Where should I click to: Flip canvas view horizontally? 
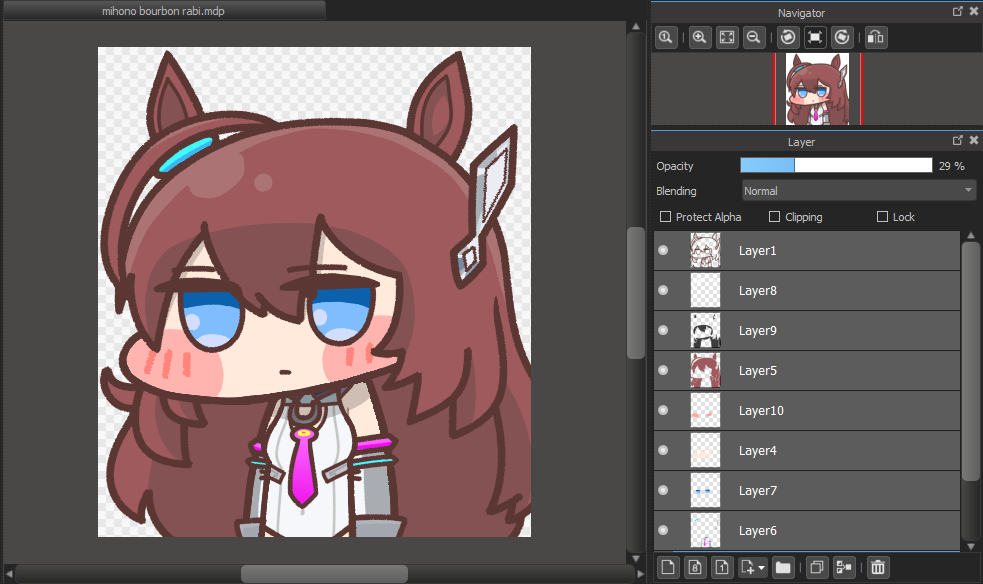(x=876, y=38)
